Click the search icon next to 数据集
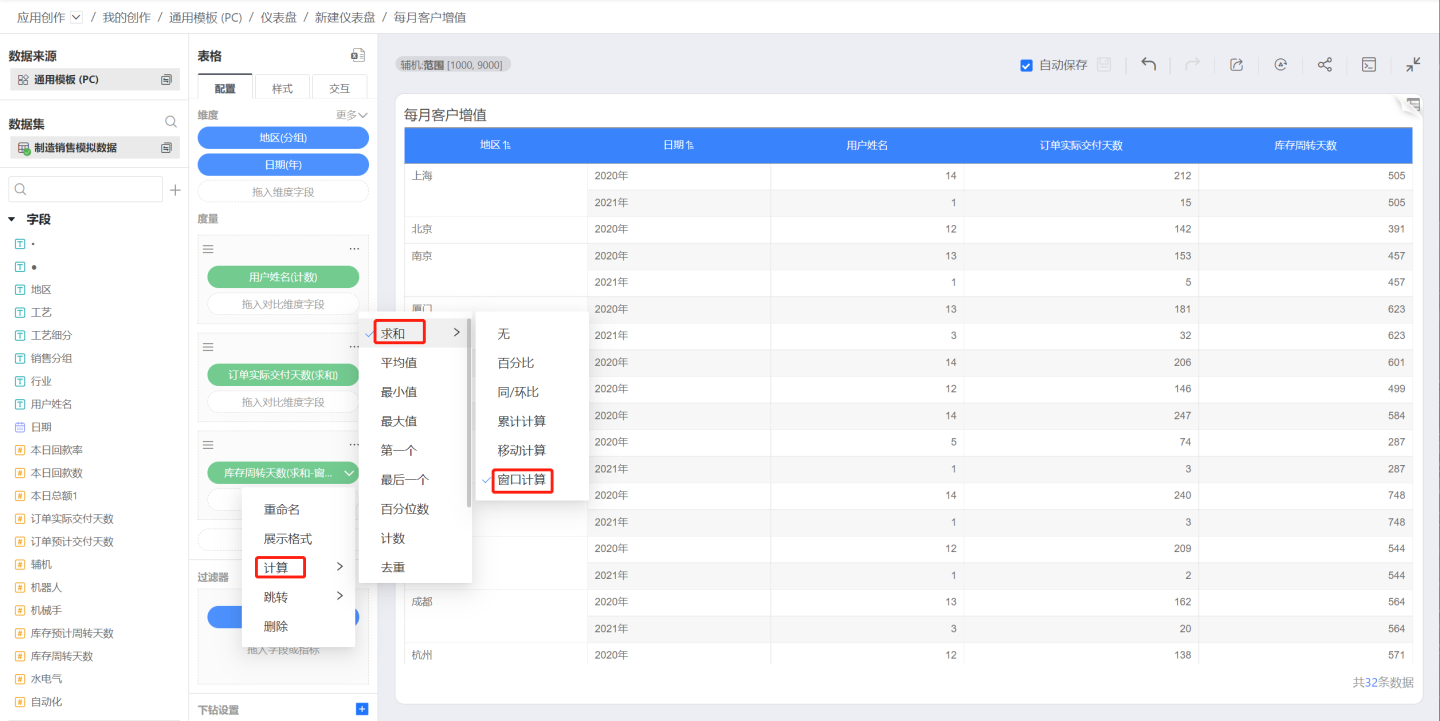The height and width of the screenshot is (721, 1440). [171, 122]
